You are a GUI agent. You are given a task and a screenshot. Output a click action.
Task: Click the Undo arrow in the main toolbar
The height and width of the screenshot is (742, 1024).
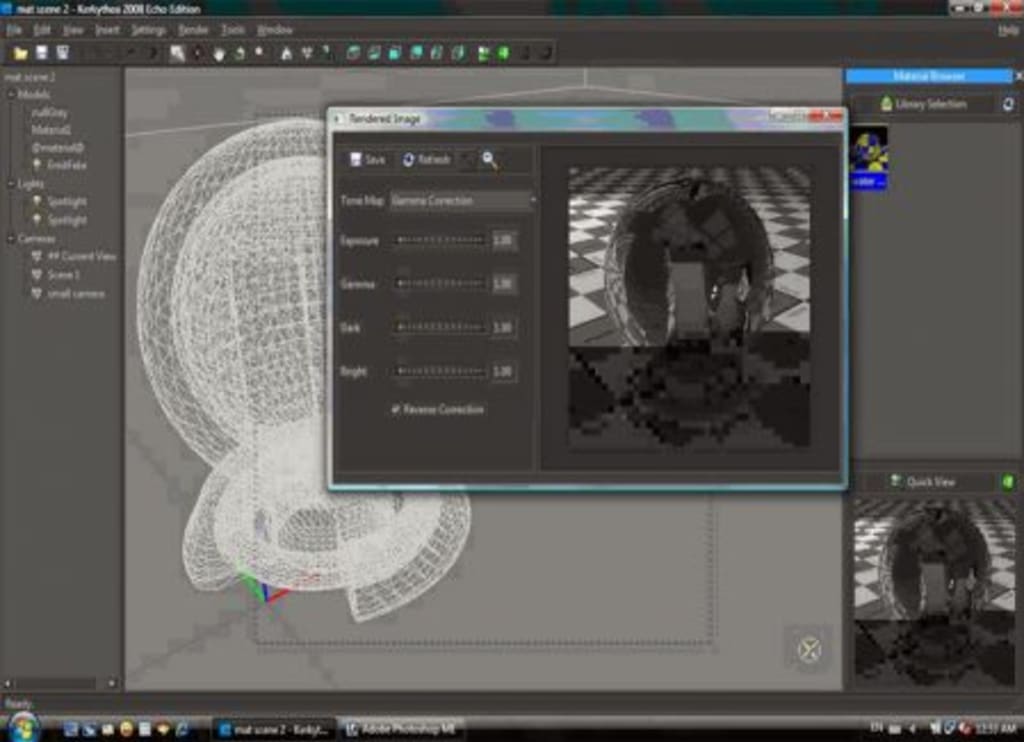pyautogui.click(x=132, y=53)
